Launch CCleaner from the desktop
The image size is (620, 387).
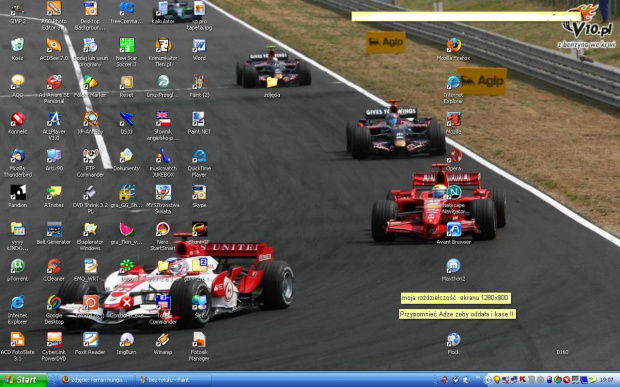tap(54, 270)
